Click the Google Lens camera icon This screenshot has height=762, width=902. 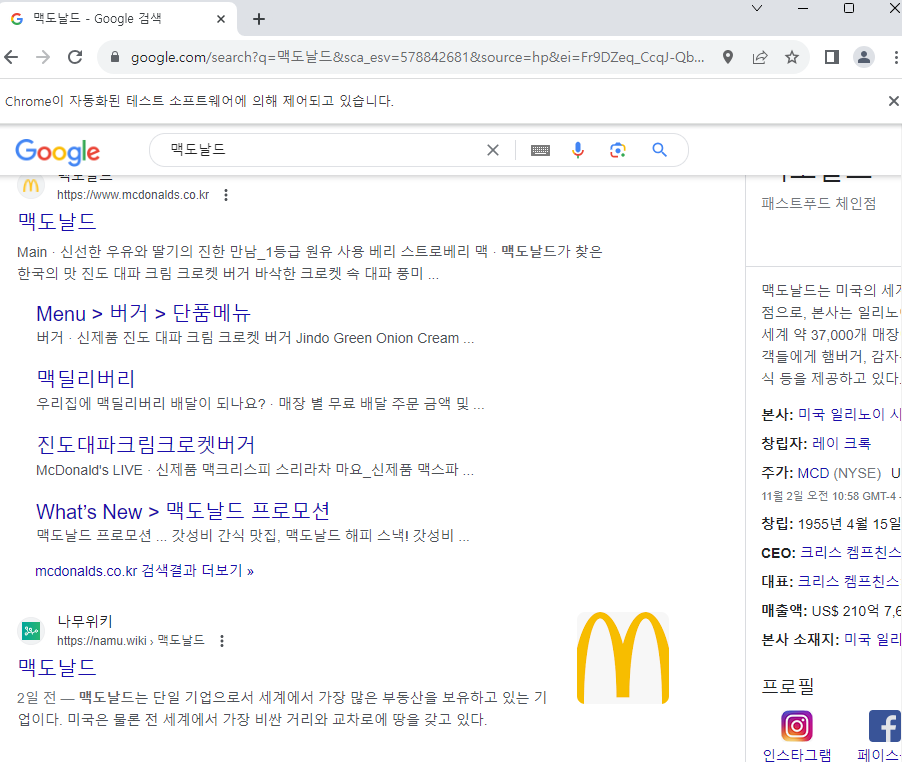click(x=618, y=149)
